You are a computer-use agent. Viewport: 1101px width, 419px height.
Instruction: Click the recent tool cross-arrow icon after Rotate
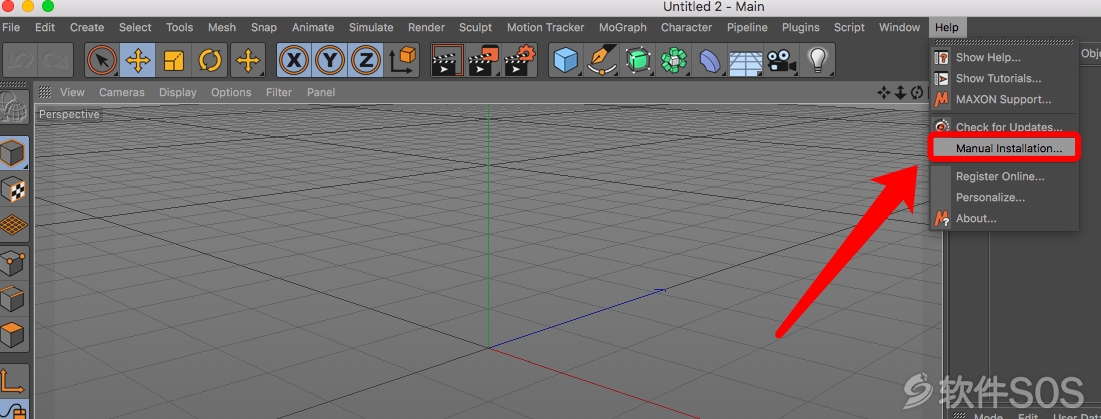[248, 60]
